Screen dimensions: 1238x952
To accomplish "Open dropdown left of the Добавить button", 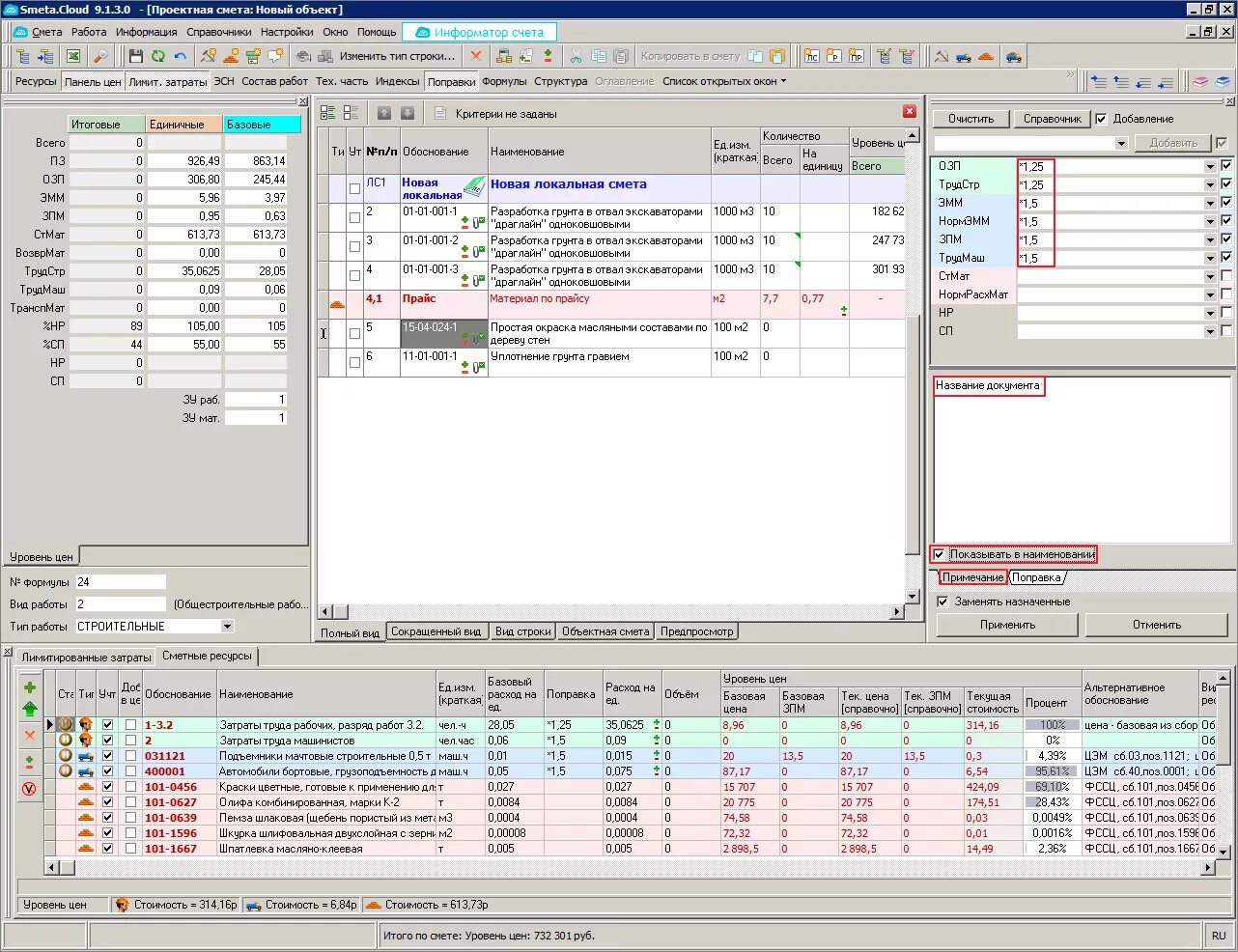I will pos(1121,143).
